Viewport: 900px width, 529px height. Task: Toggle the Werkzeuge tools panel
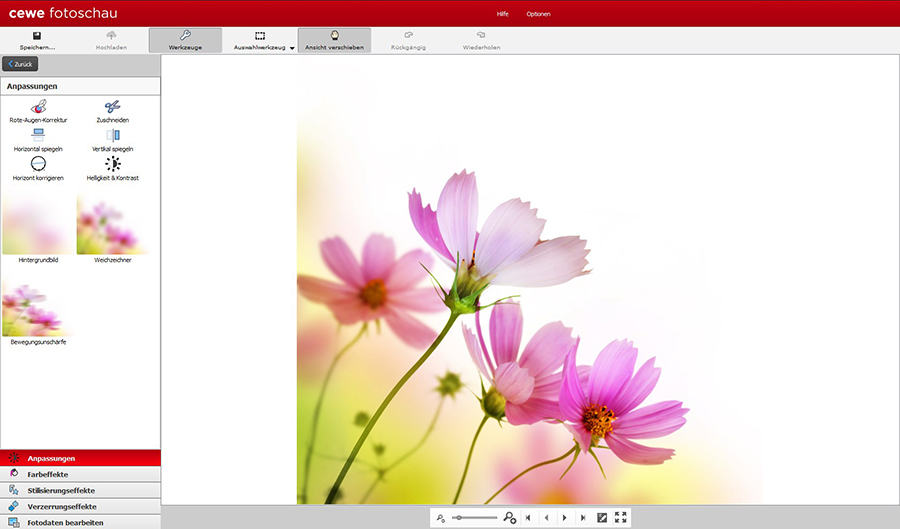coord(185,40)
